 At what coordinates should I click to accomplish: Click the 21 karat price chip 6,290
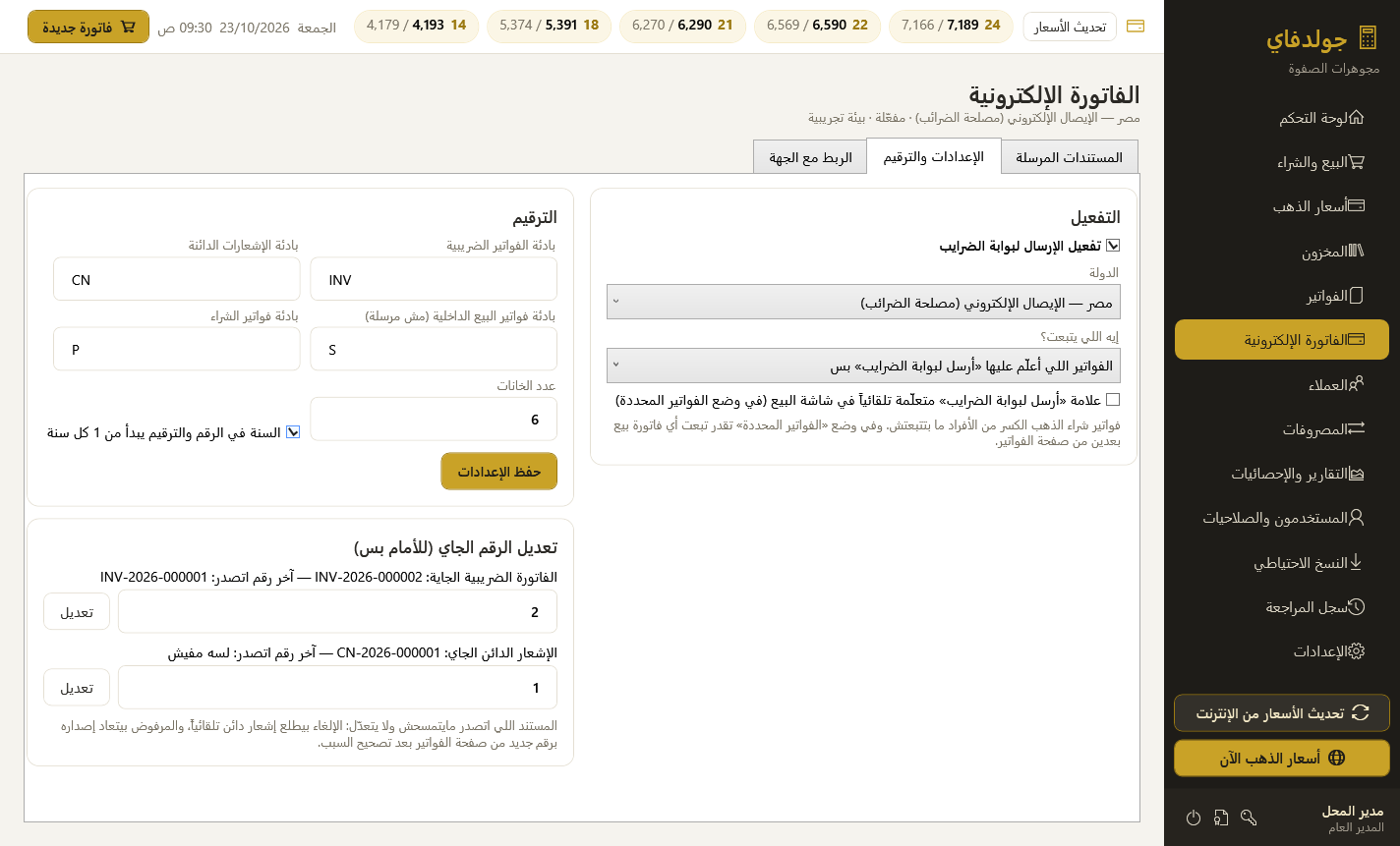coord(682,27)
